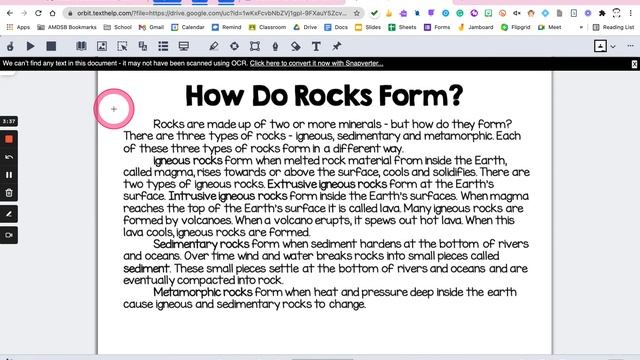640x360 pixels.
Task: Start reading aloud with the Play button
Action: 31,46
